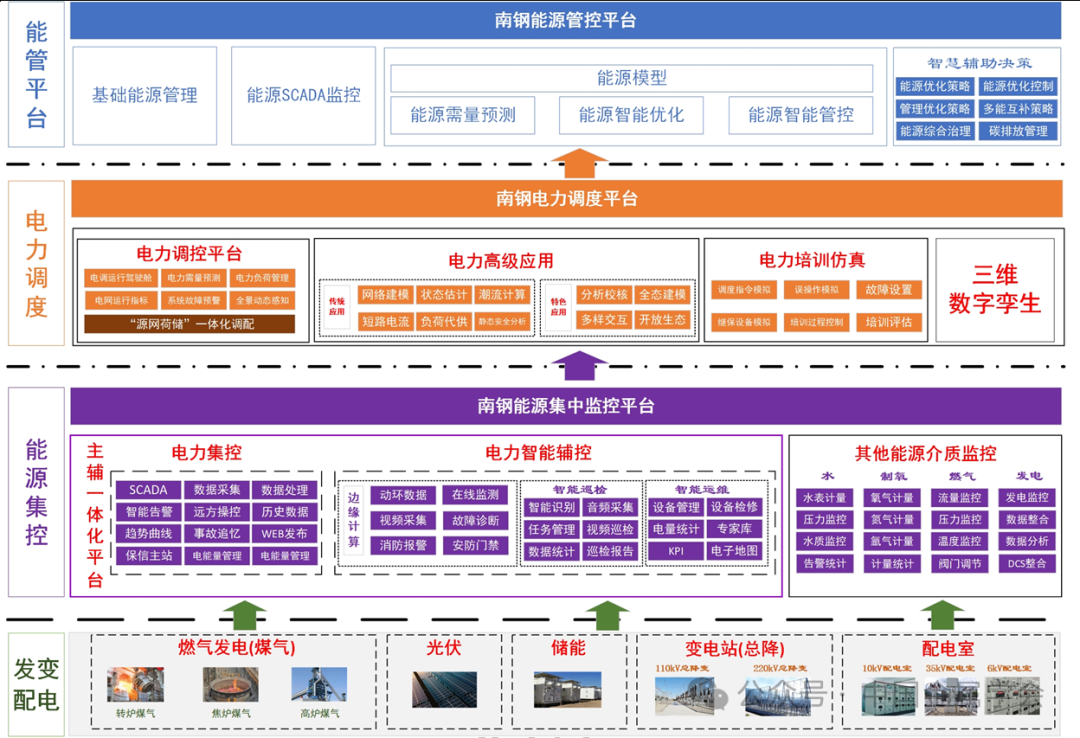Click the 数据采集 purple tile
The width and height of the screenshot is (1080, 738).
(x=217, y=490)
